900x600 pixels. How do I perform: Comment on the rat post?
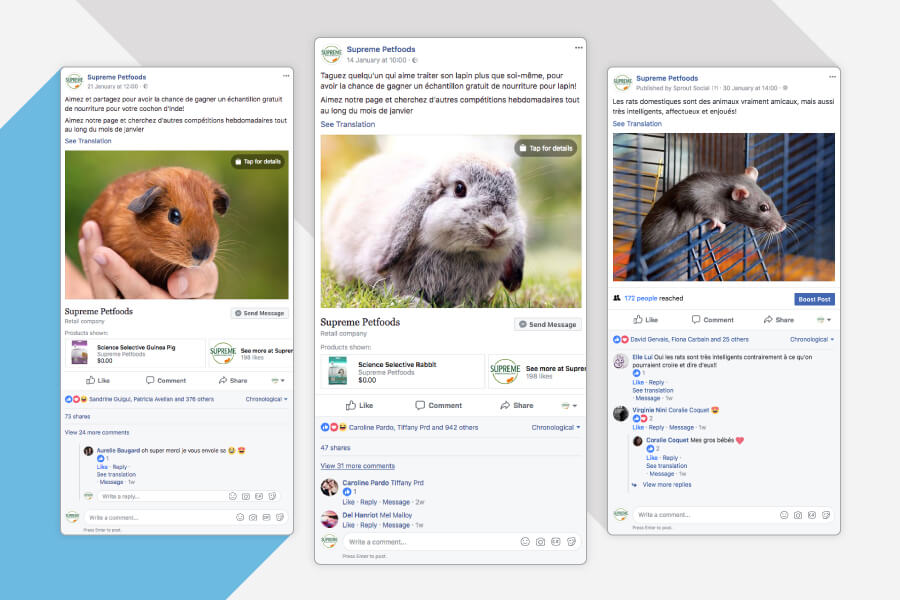712,320
